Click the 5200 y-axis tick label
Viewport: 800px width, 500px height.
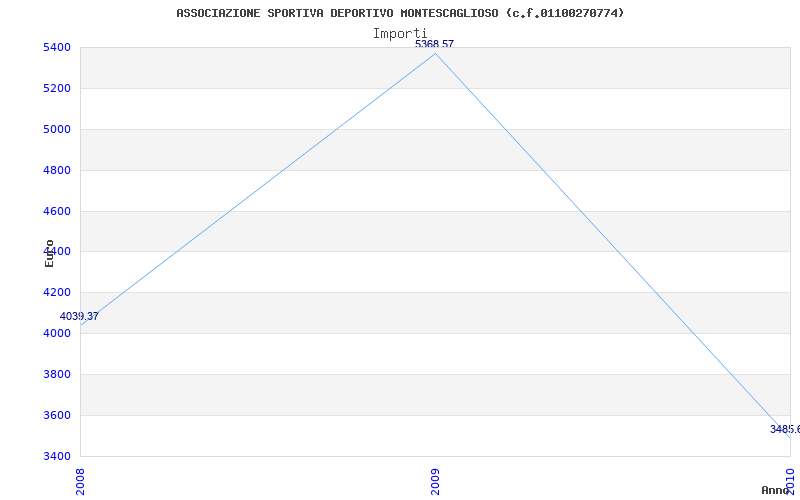pos(56,88)
